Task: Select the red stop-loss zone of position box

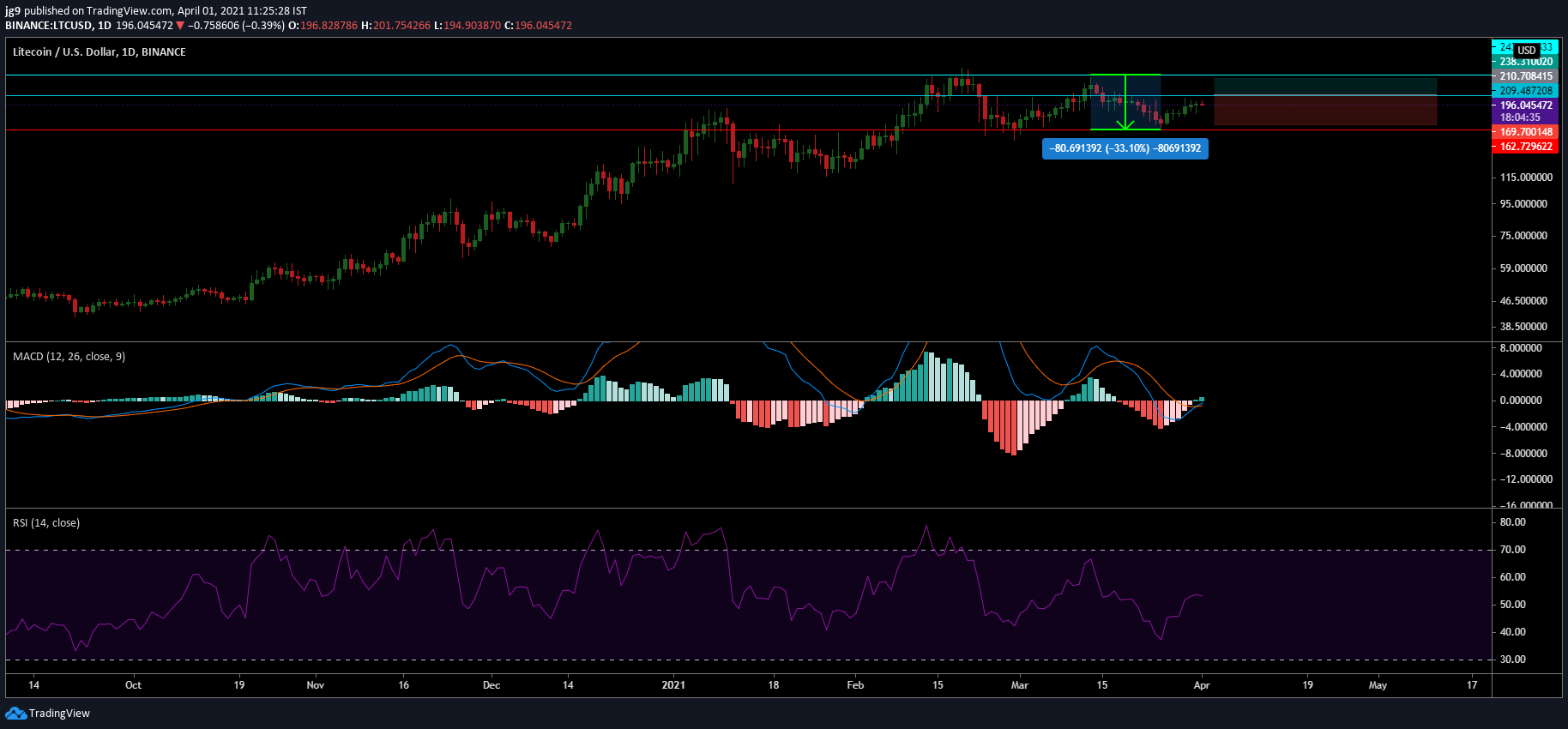Action: click(x=1325, y=111)
